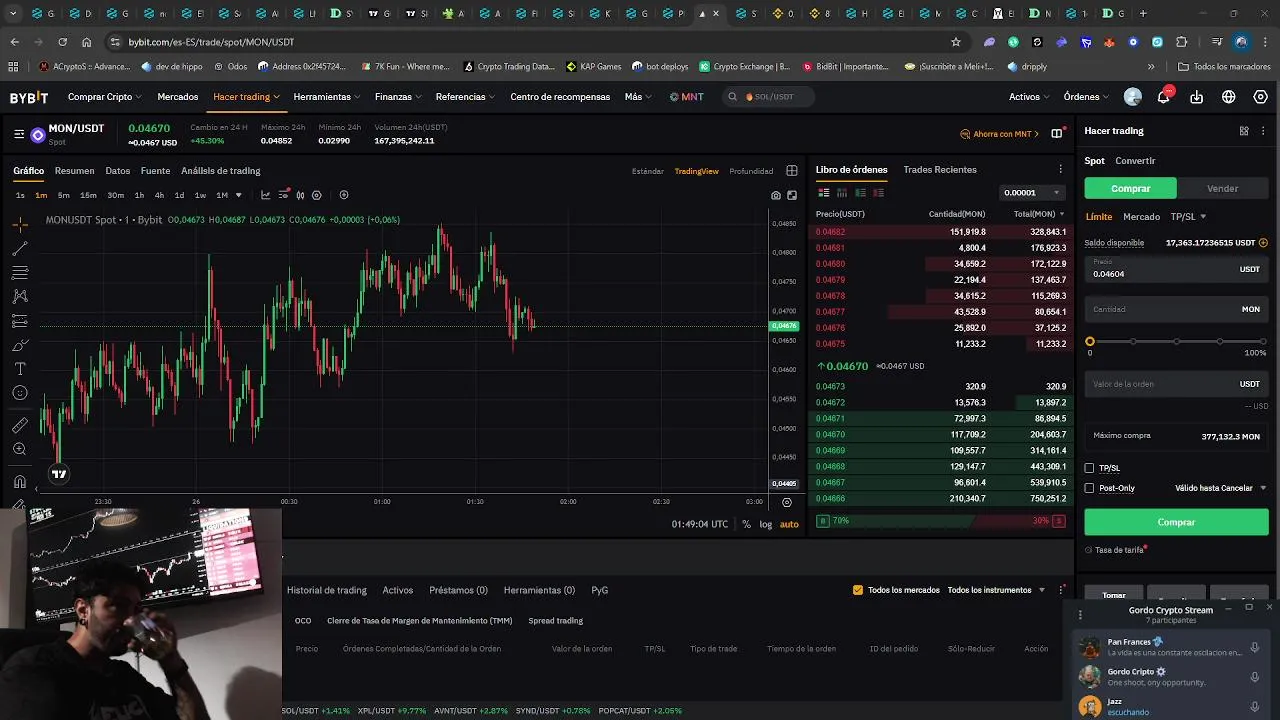Open the Resumen tab
Image resolution: width=1280 pixels, height=720 pixels.
pos(74,171)
